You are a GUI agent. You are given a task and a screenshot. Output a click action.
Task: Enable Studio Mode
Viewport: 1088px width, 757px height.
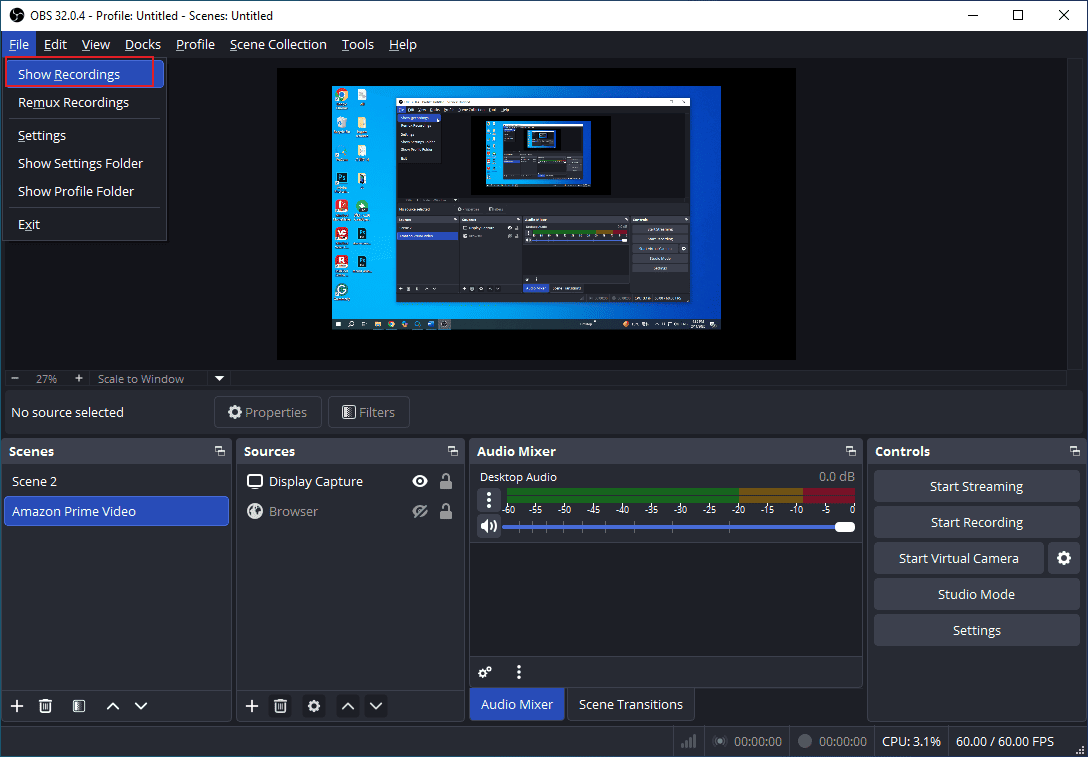(x=975, y=594)
